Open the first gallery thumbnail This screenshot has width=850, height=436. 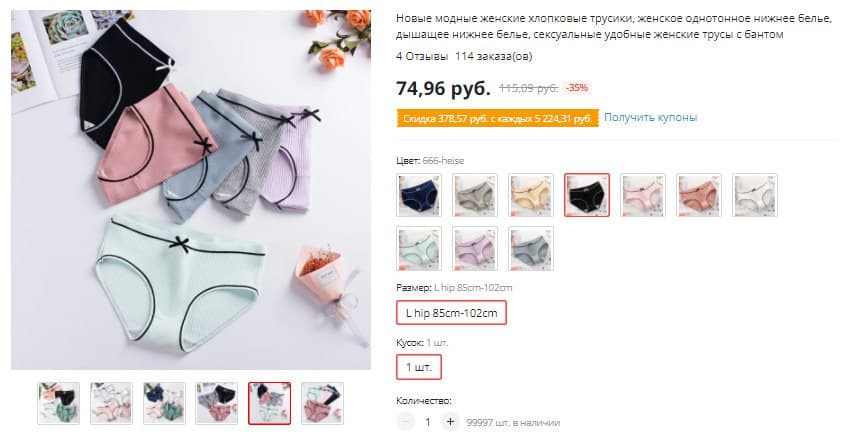59,403
